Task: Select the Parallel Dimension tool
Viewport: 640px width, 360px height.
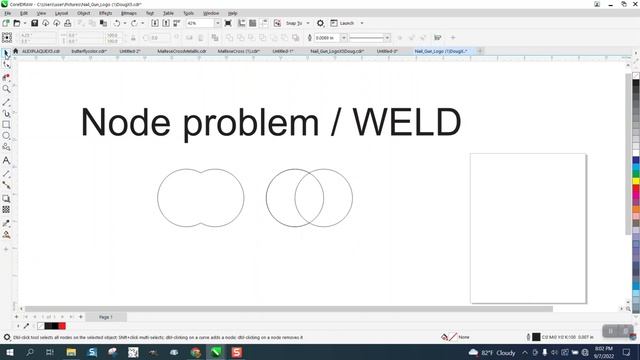Action: (x=6, y=174)
